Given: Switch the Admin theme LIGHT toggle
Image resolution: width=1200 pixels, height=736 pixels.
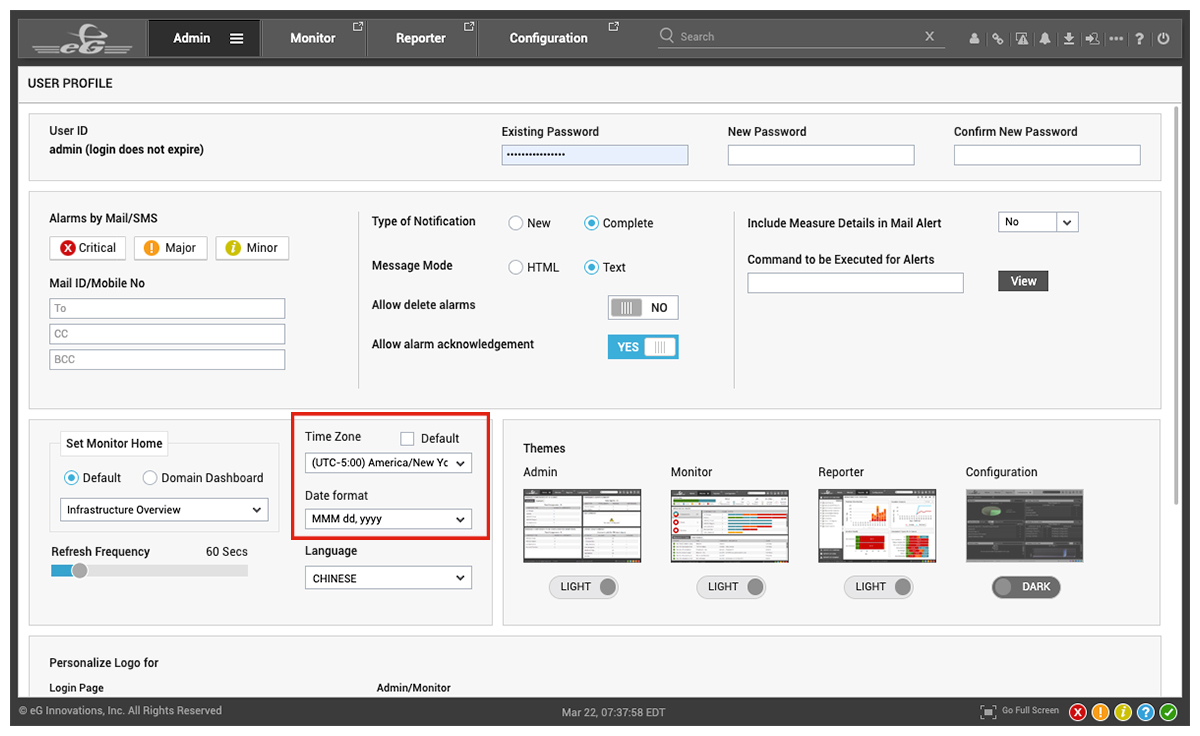Looking at the screenshot, I should tap(584, 587).
